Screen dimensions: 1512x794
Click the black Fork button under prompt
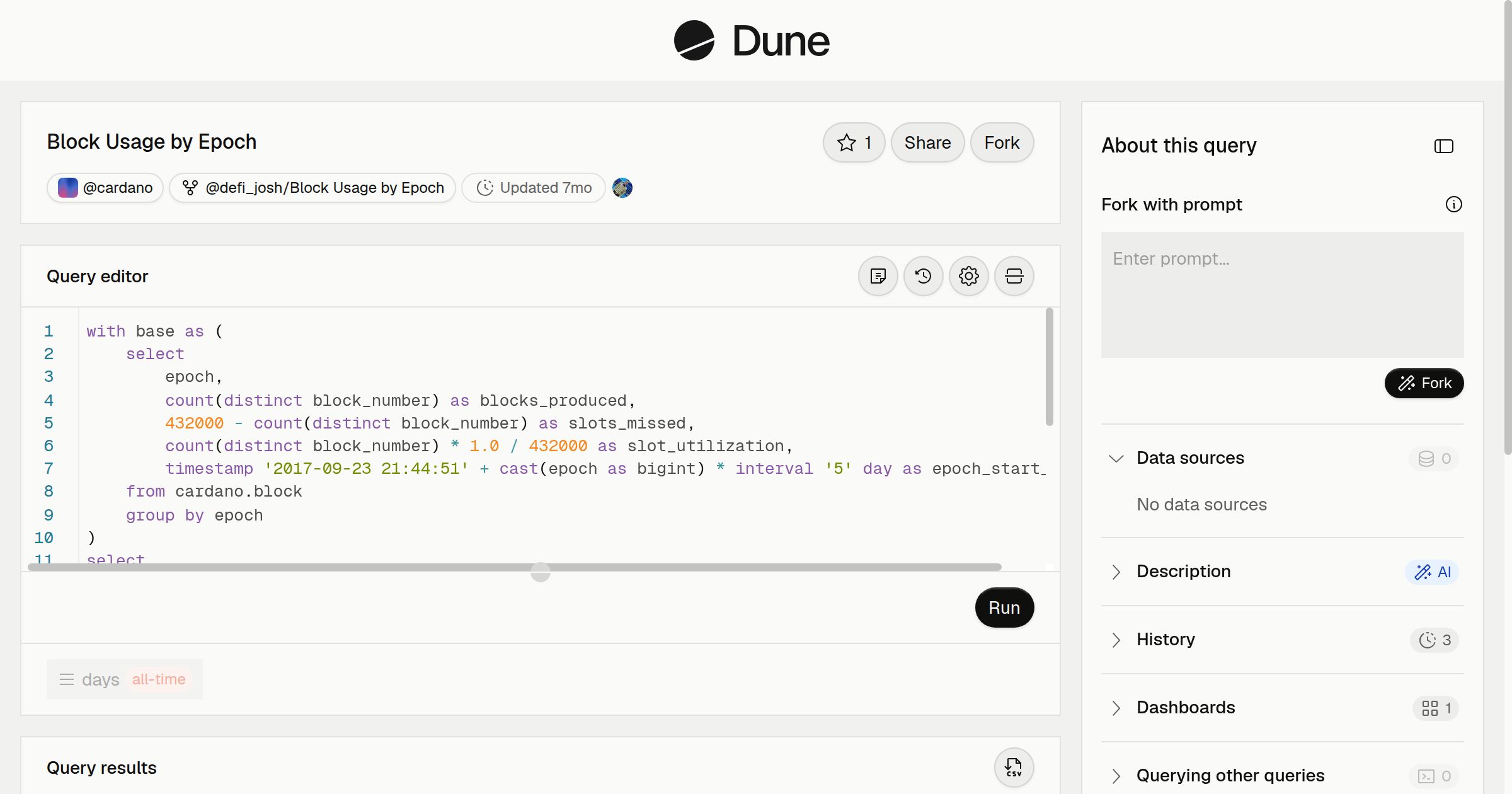(1424, 383)
